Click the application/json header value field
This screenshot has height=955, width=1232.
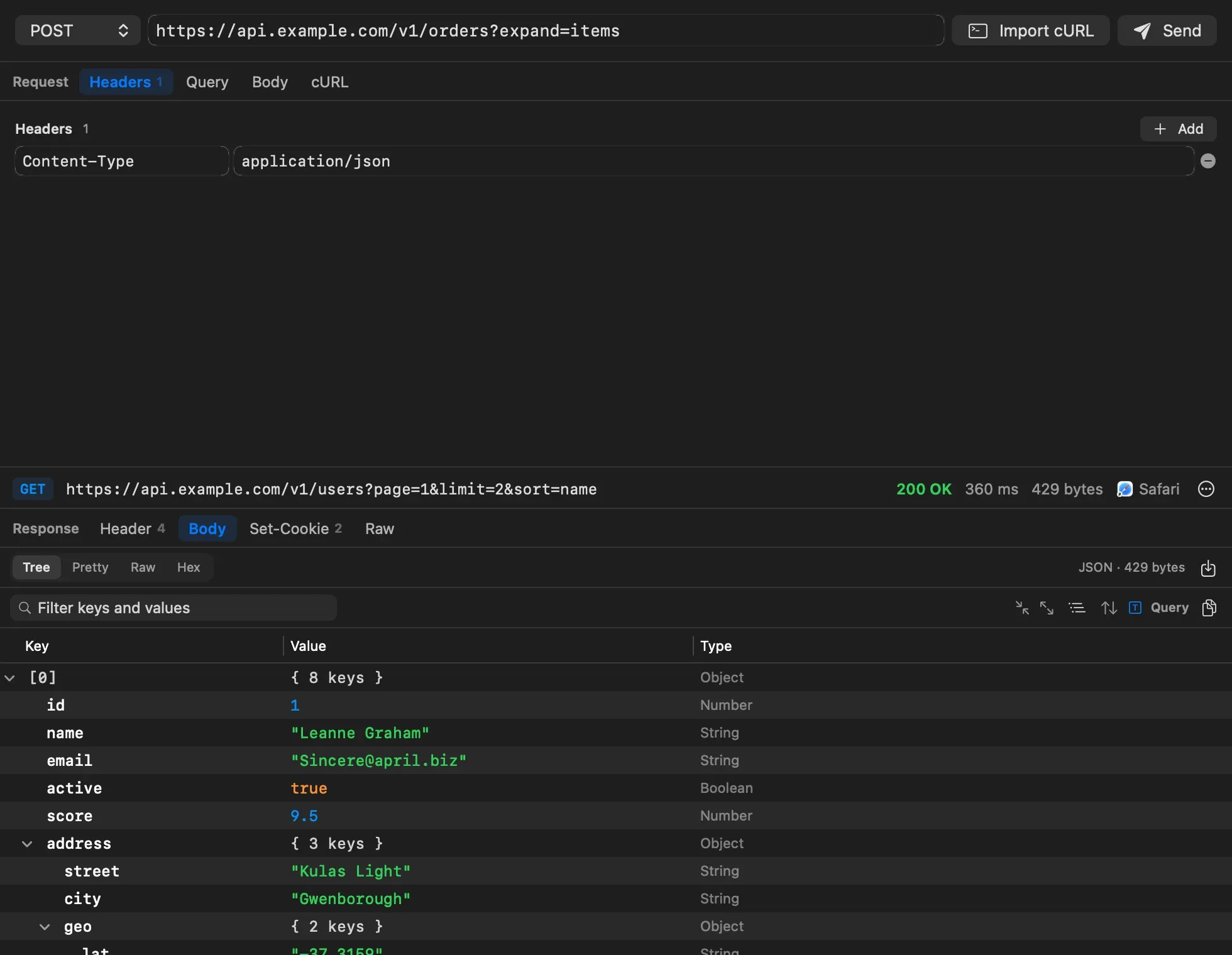click(x=713, y=161)
